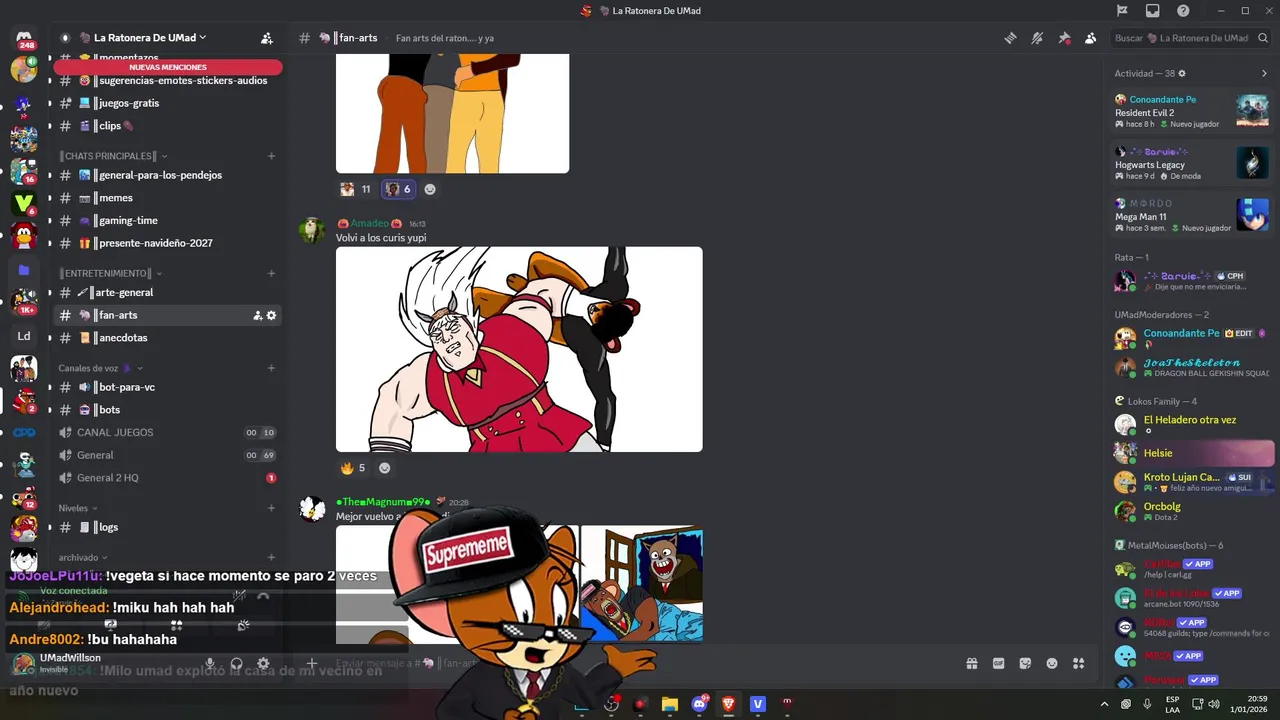Viewport: 1280px width, 720px height.
Task: Toggle headphones deafen in user panel
Action: pos(237,663)
